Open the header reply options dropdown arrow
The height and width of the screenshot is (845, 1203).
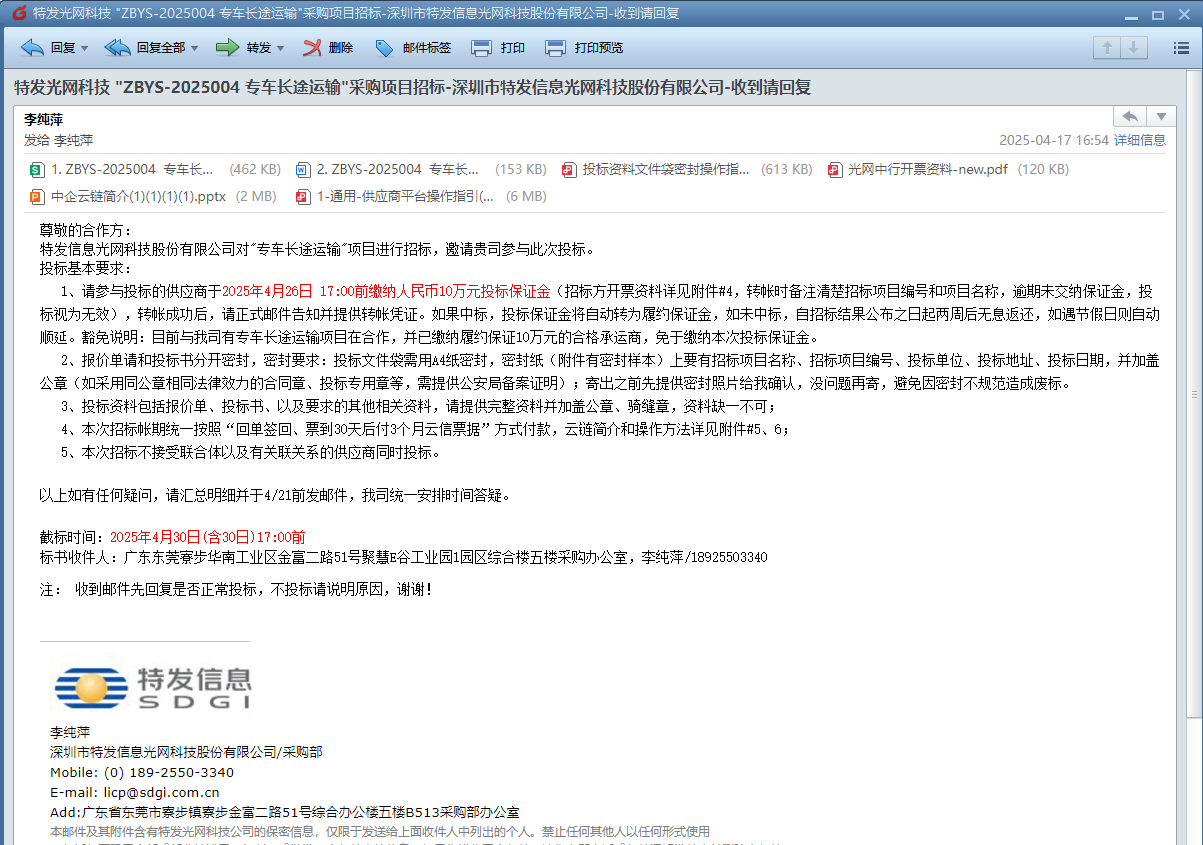1161,116
